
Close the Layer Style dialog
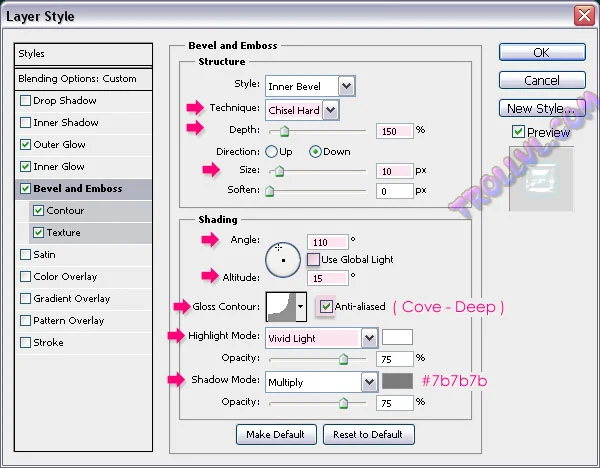pos(584,16)
